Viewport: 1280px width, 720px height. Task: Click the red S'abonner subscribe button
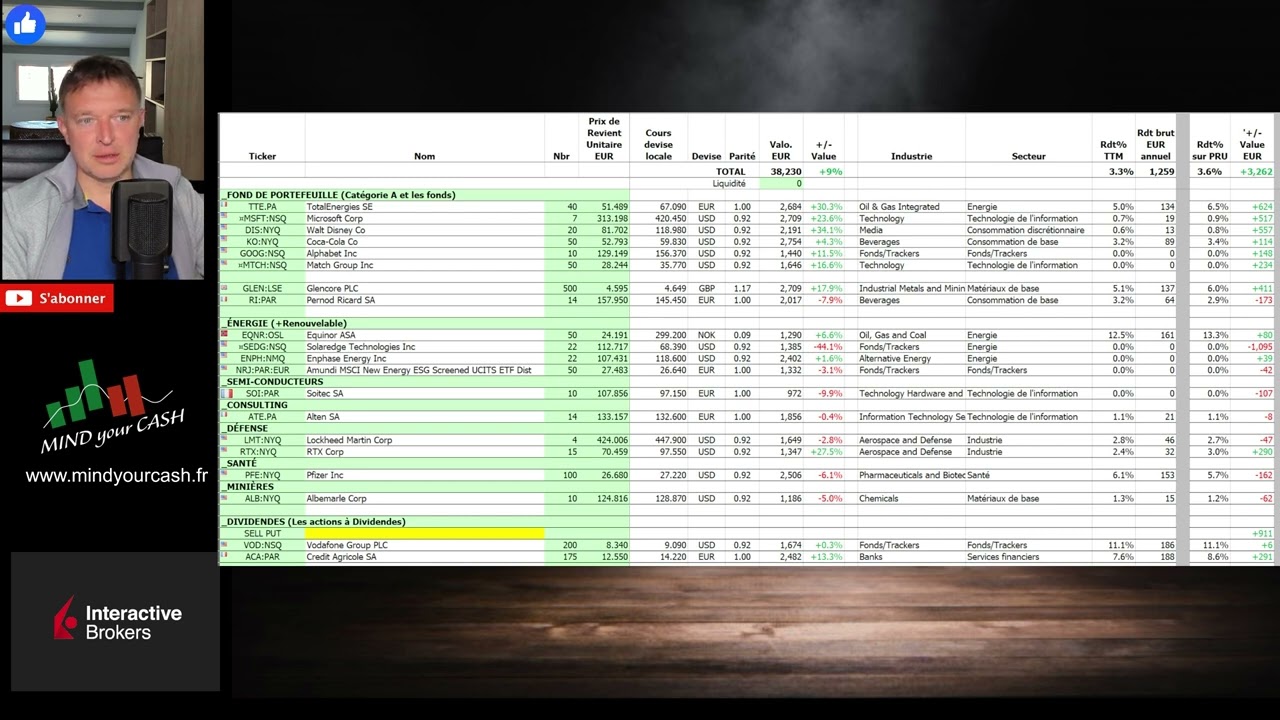pyautogui.click(x=57, y=298)
